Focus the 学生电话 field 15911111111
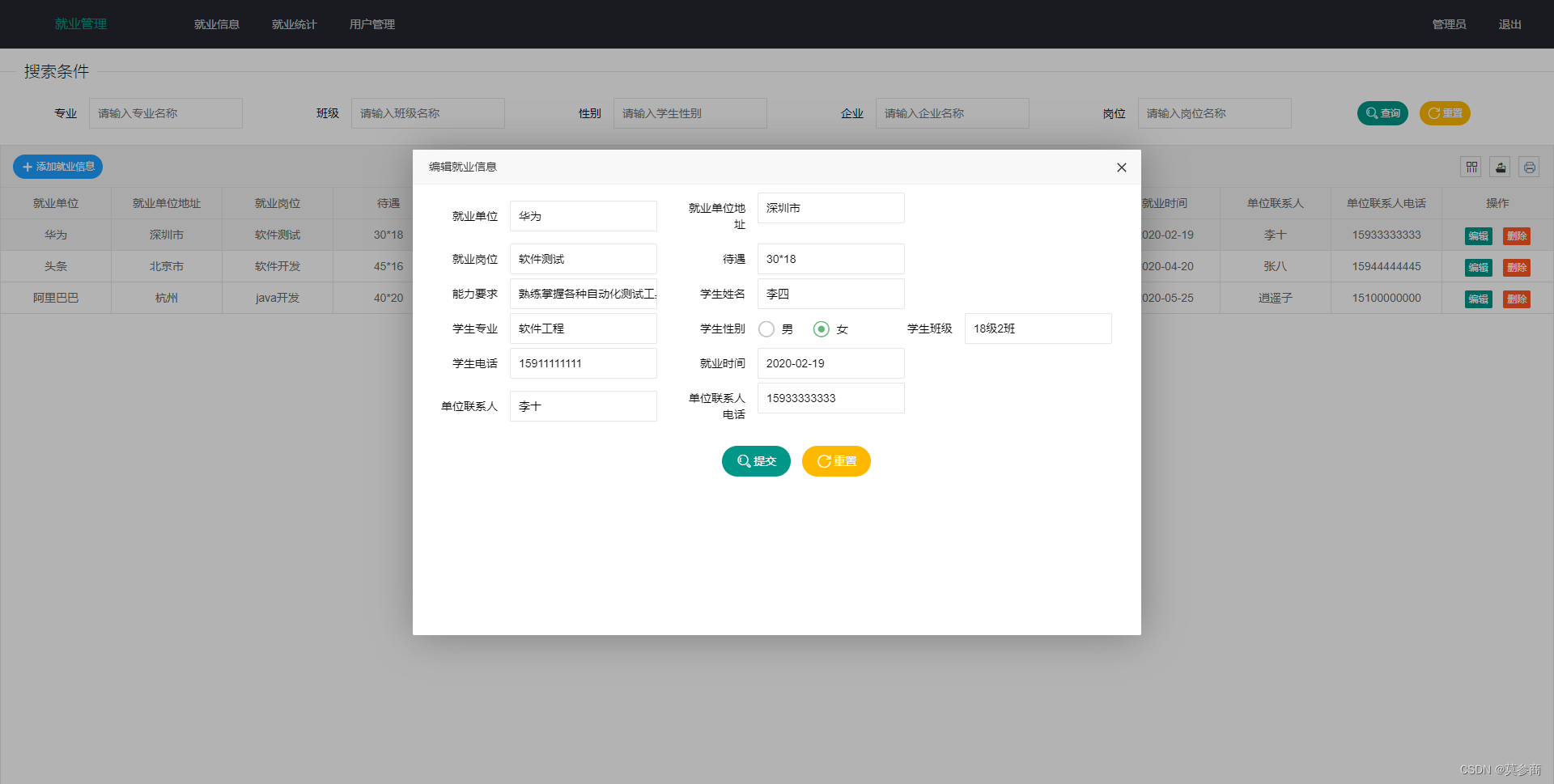This screenshot has height=784, width=1554. point(584,363)
